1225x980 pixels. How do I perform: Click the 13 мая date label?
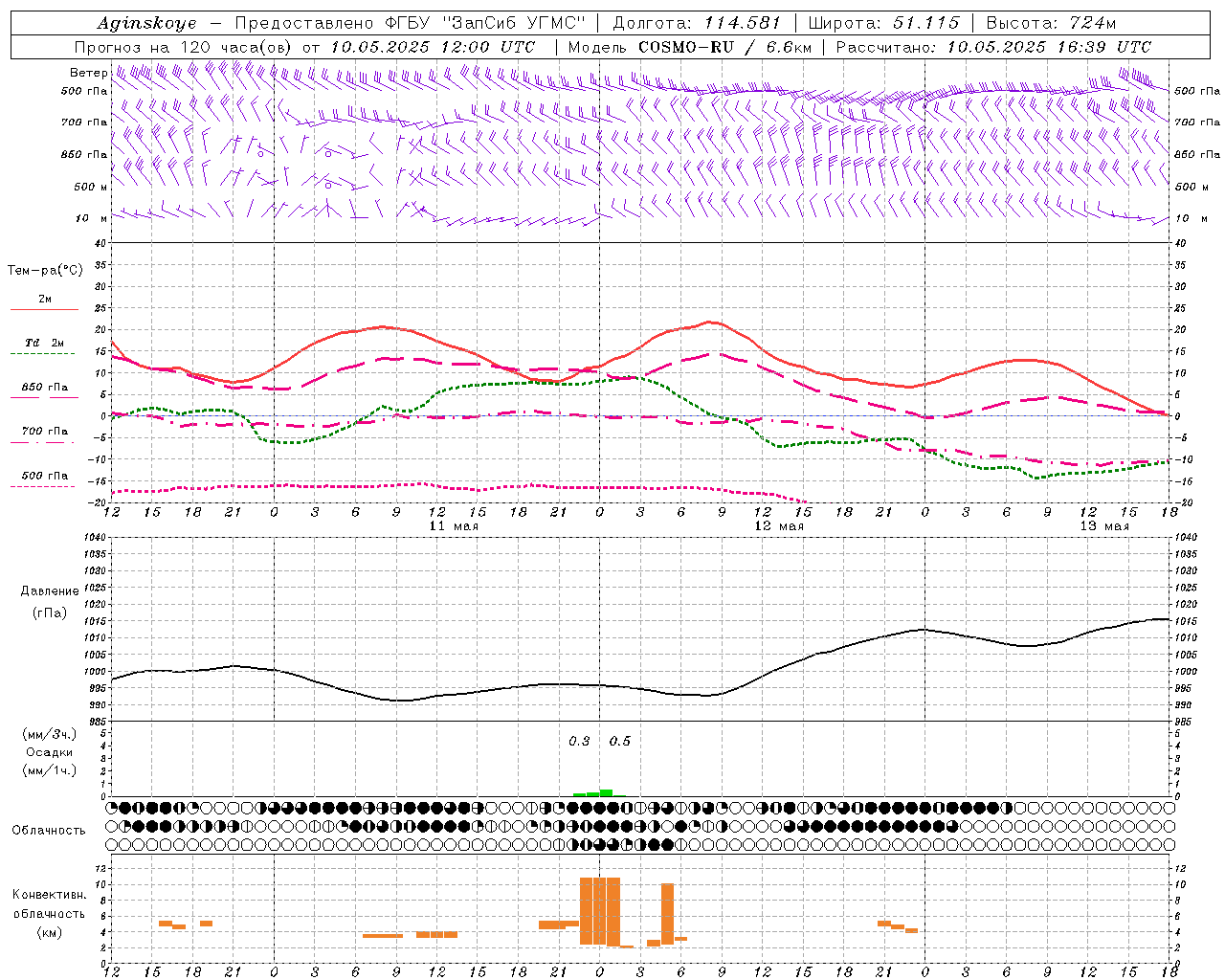click(1104, 526)
